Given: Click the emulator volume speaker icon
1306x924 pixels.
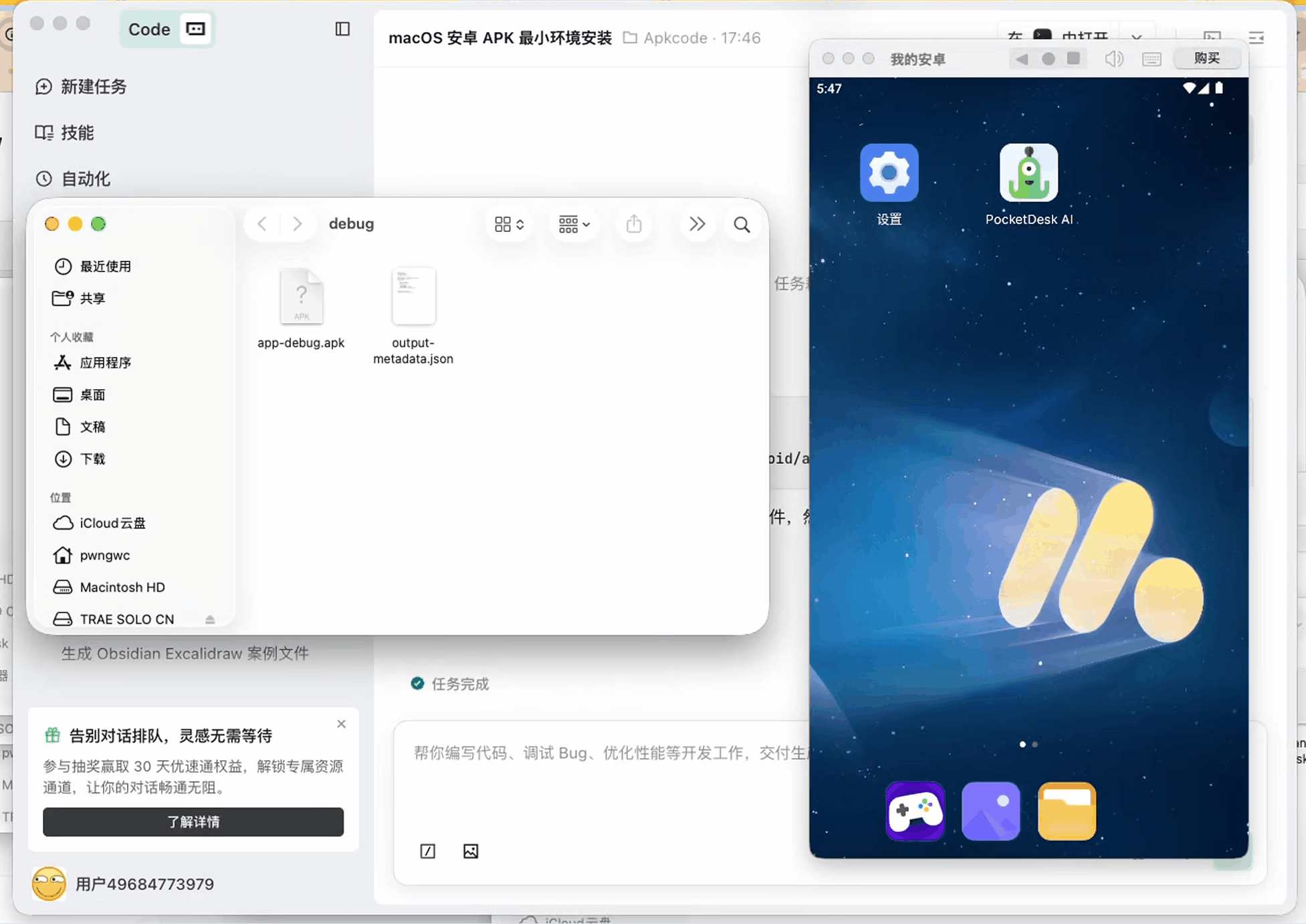Looking at the screenshot, I should (1113, 59).
